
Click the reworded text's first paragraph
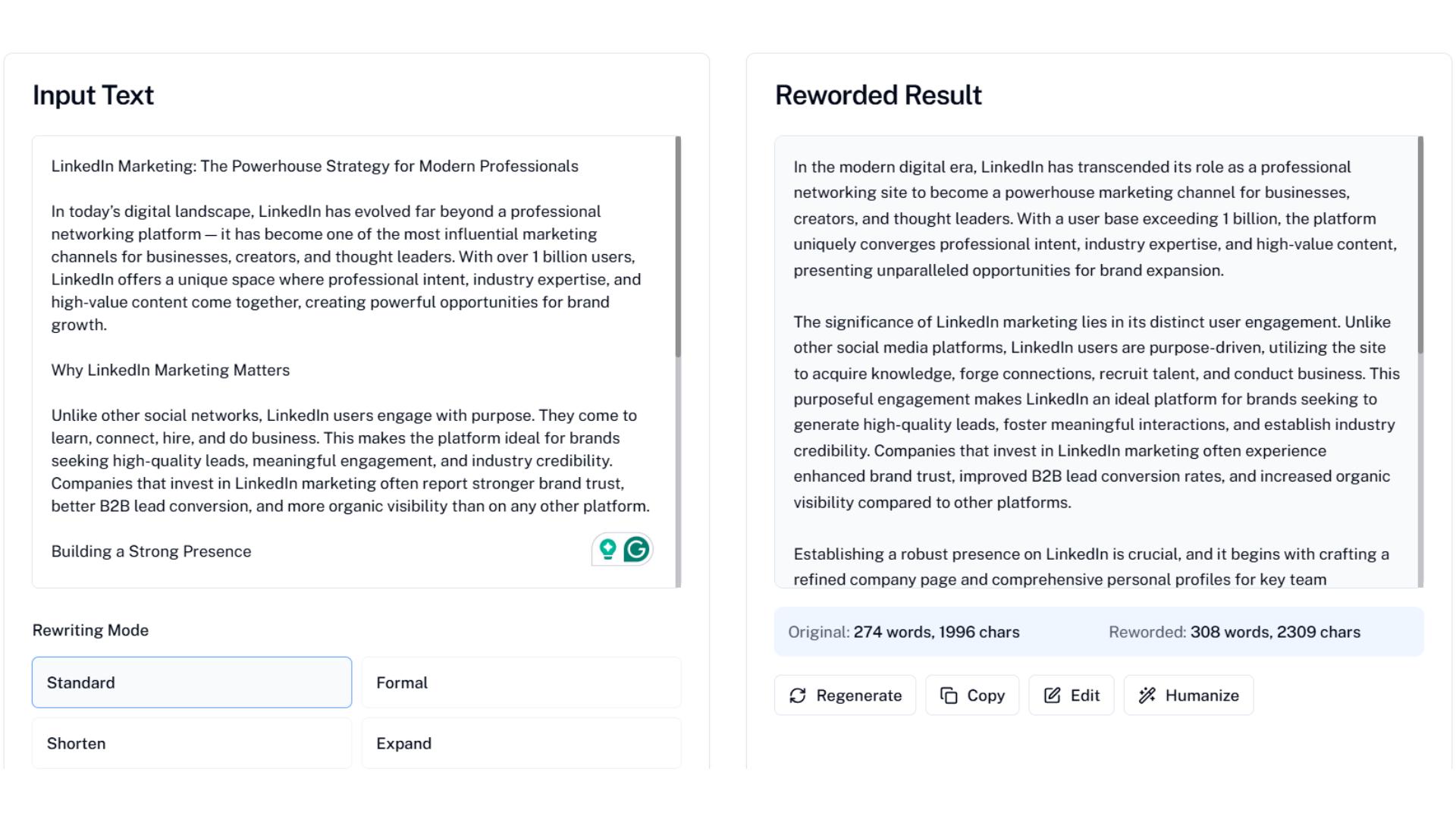(x=1094, y=218)
